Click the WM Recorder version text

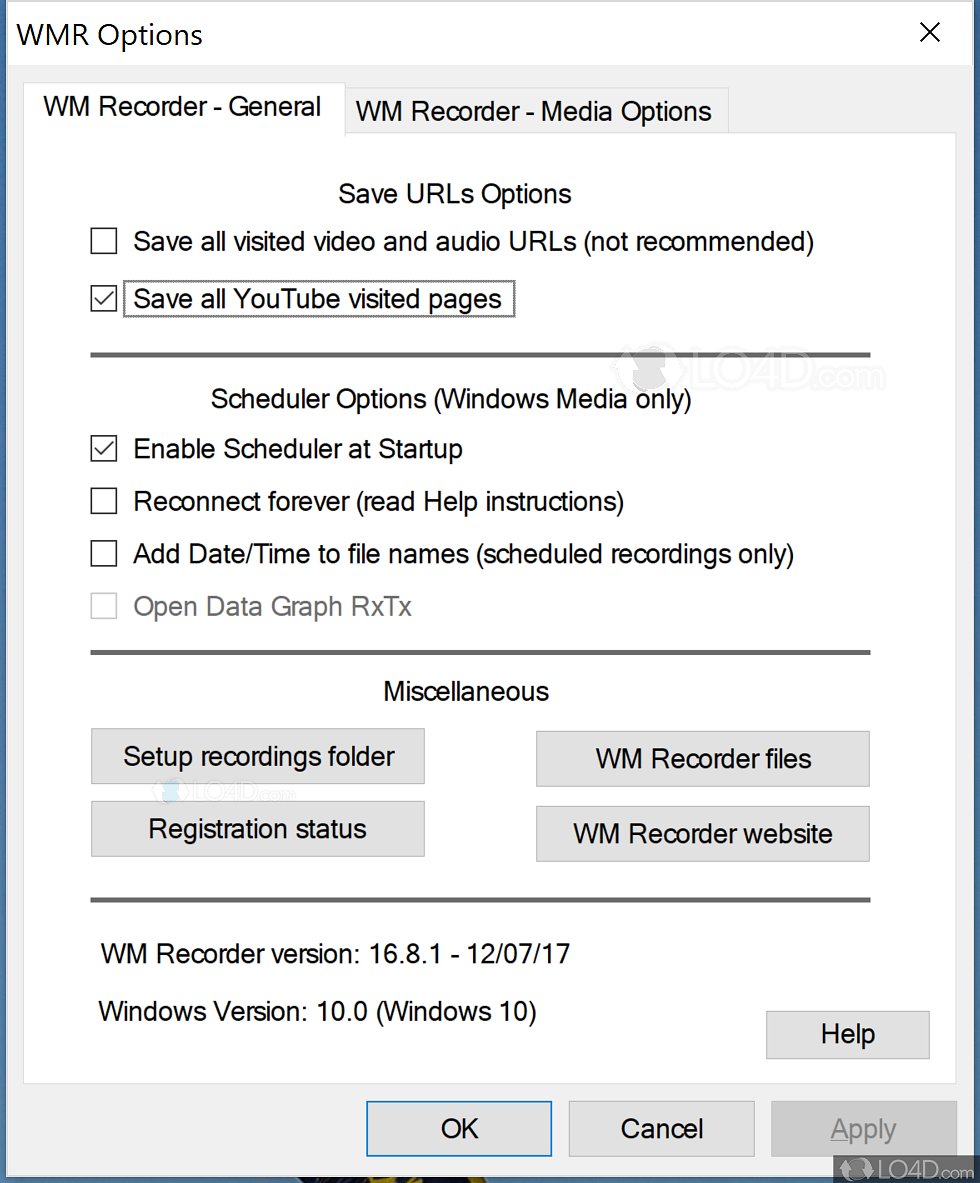(335, 953)
